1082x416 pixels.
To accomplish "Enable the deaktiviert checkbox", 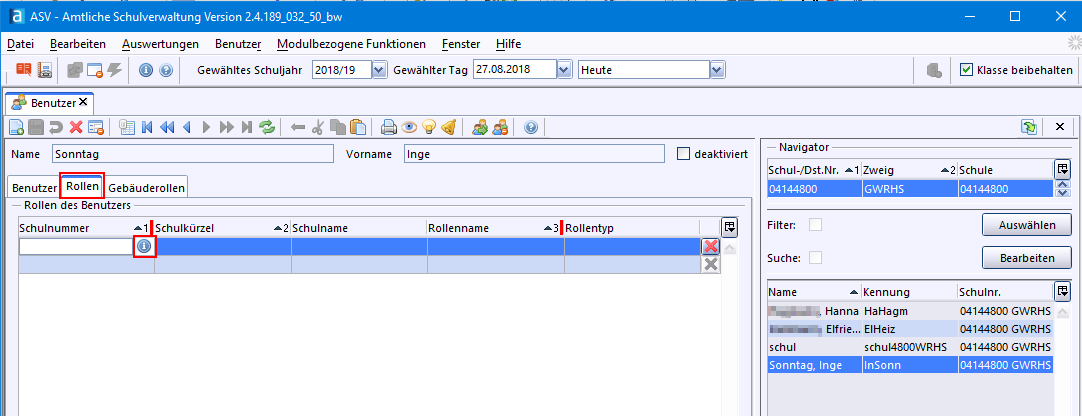I will [684, 154].
